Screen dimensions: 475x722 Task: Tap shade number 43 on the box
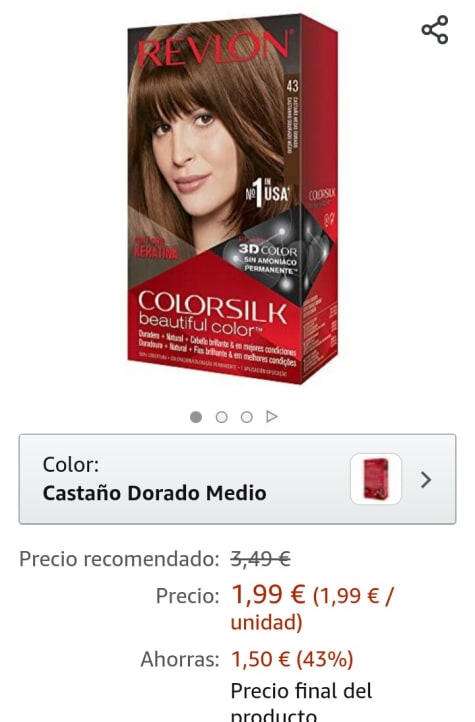pos(292,86)
